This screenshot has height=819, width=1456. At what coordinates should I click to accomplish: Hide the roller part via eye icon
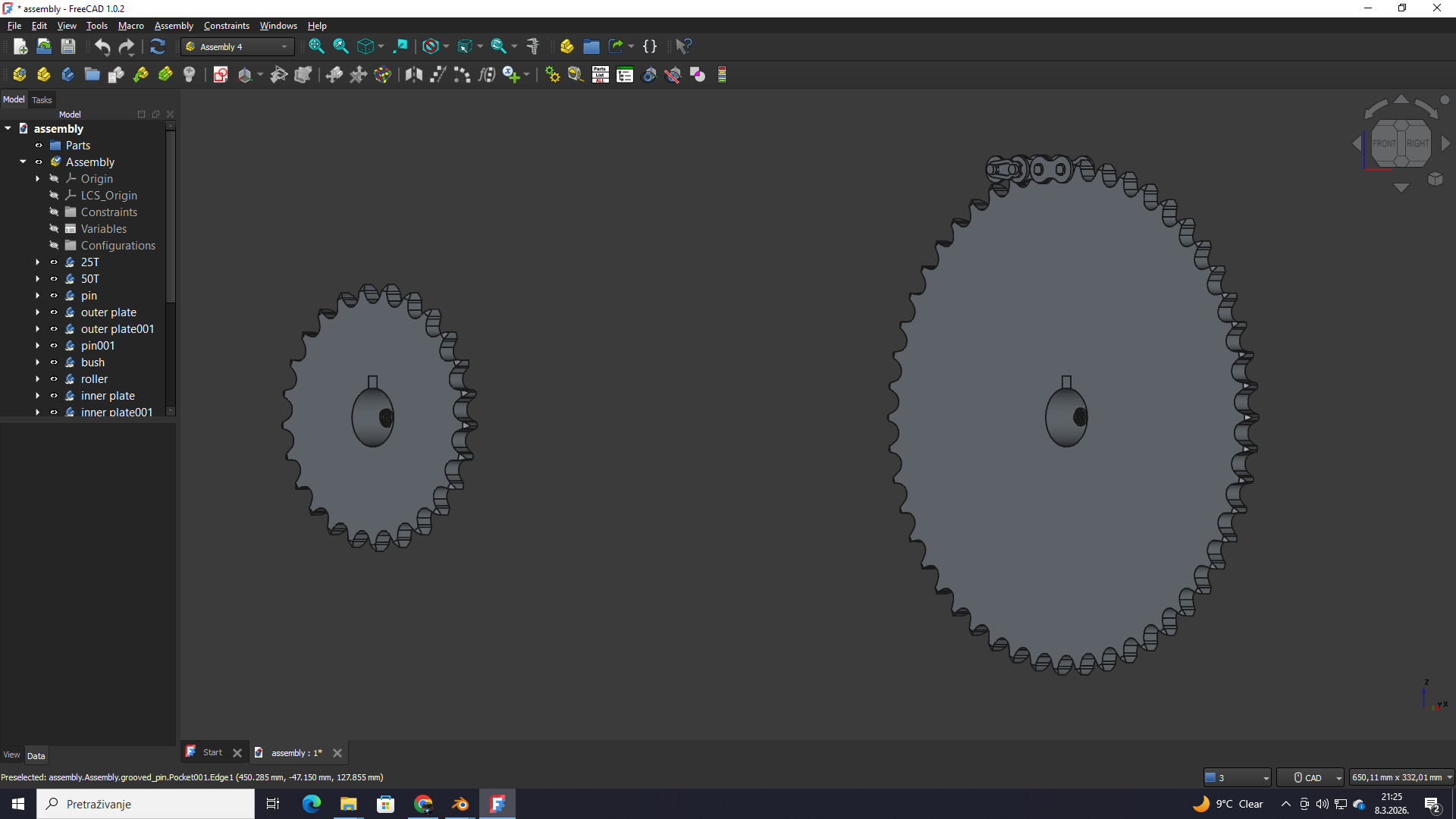click(54, 379)
